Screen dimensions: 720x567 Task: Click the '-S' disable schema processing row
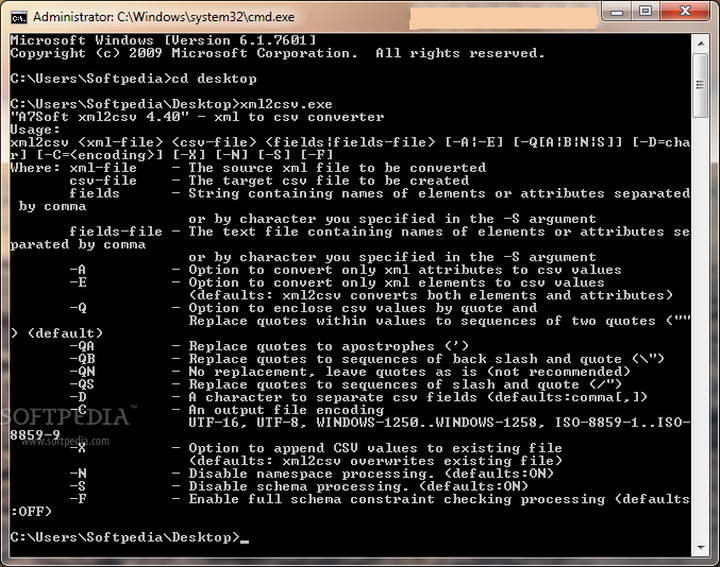pos(298,487)
